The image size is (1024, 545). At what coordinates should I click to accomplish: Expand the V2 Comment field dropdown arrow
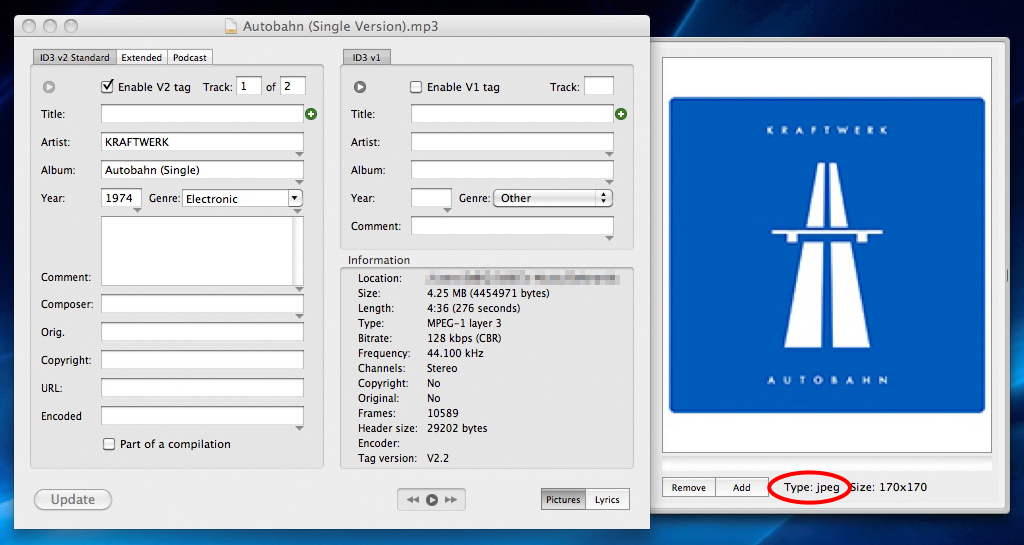(299, 289)
